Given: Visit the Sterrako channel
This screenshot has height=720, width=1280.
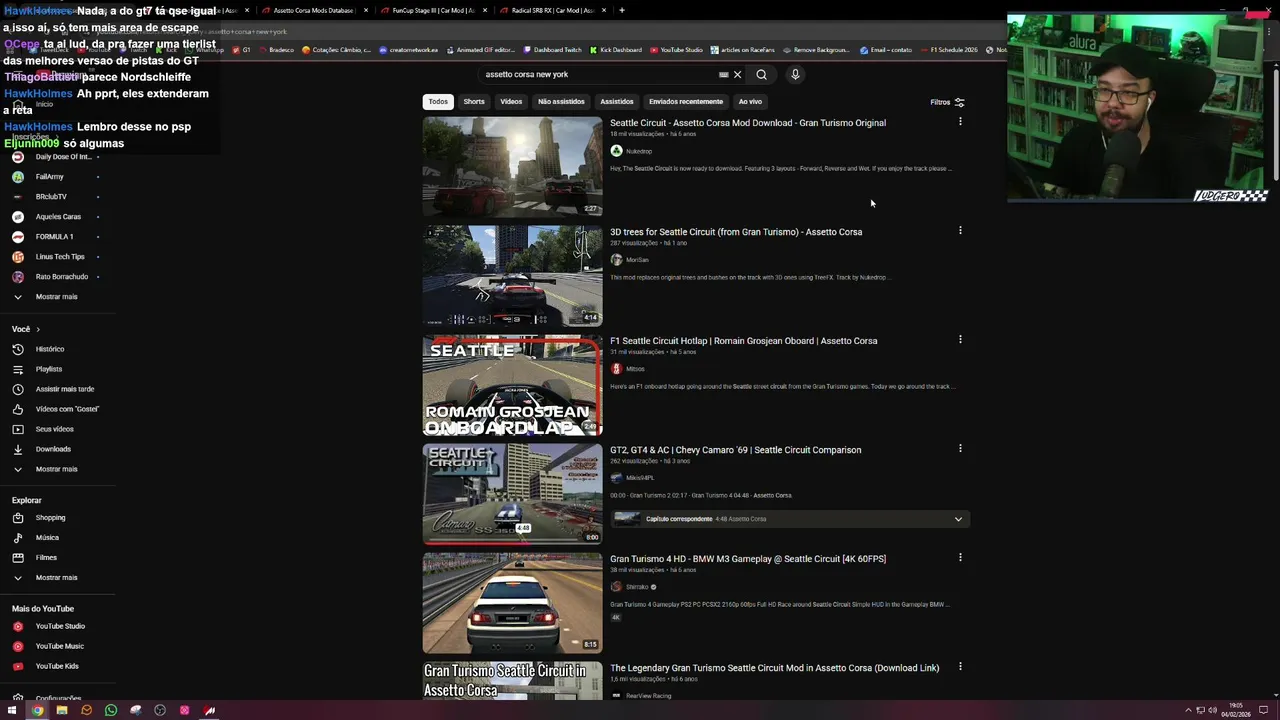Looking at the screenshot, I should [x=637, y=587].
